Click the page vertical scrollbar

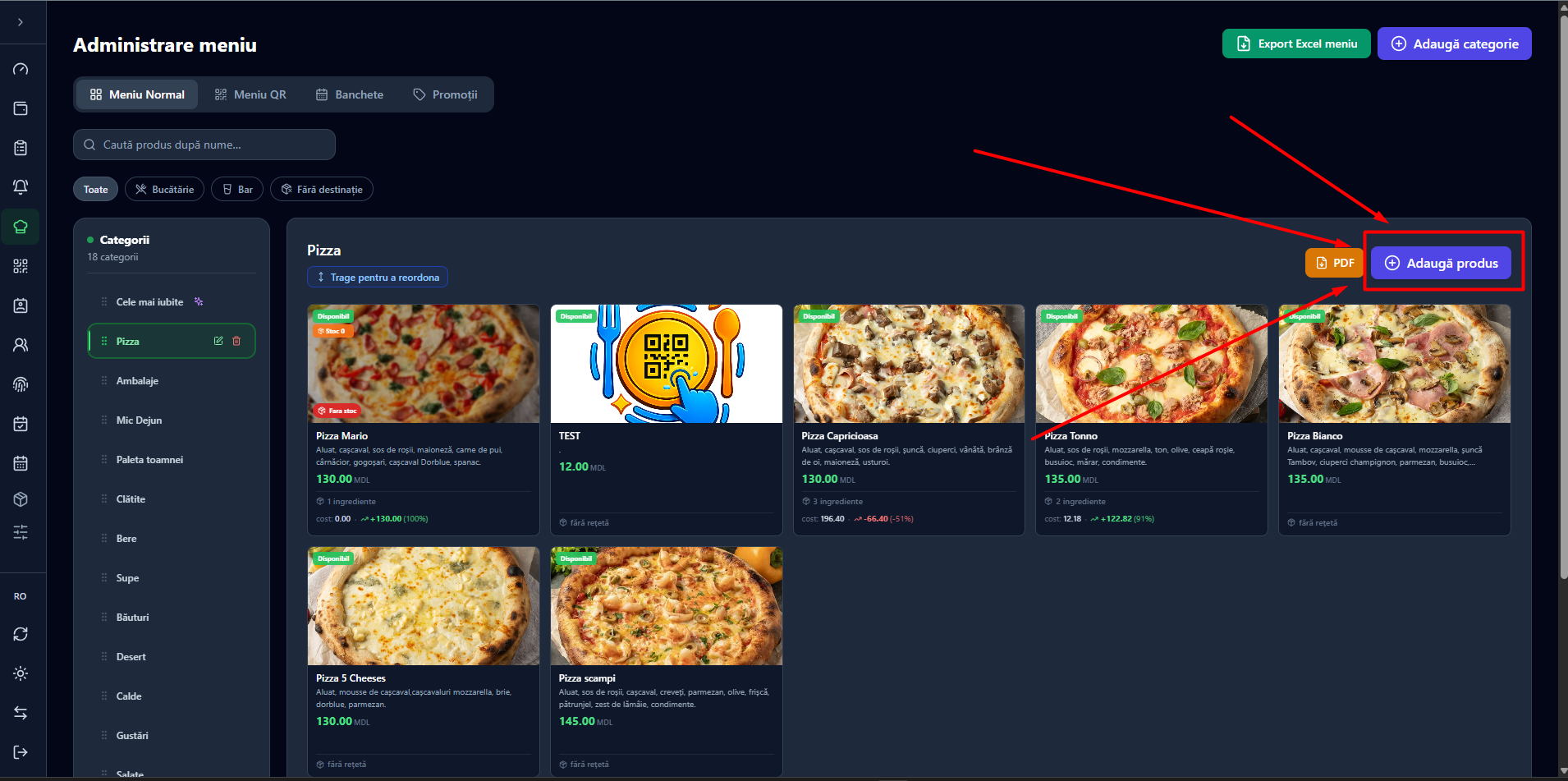point(1562,296)
